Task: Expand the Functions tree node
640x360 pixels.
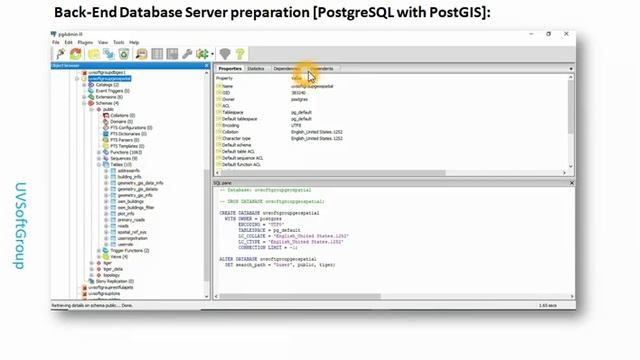Action: click(99, 152)
